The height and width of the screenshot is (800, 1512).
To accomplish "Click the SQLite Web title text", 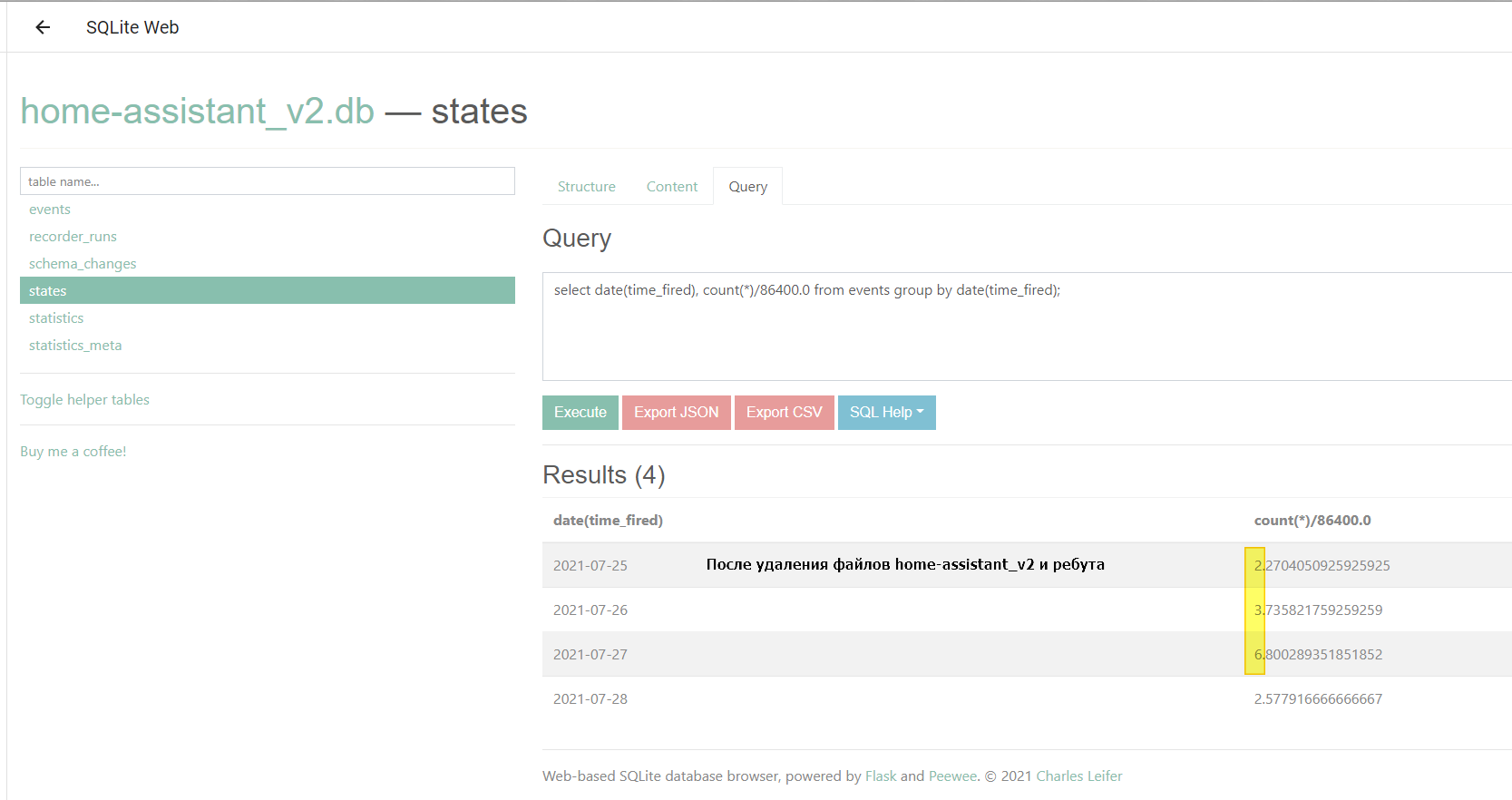I will (x=132, y=27).
